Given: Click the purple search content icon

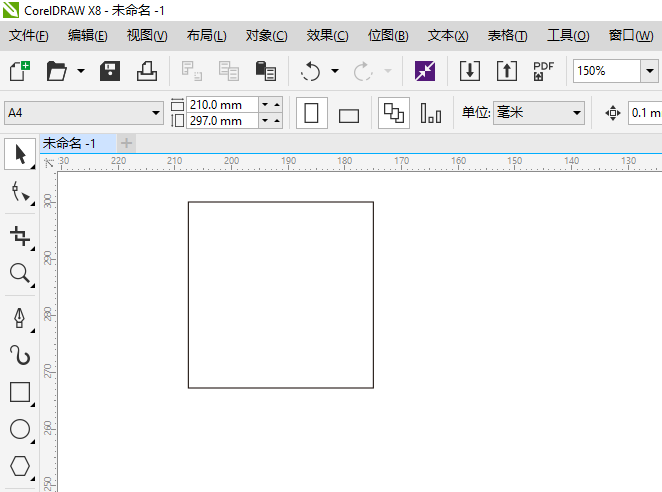Looking at the screenshot, I should point(425,71).
